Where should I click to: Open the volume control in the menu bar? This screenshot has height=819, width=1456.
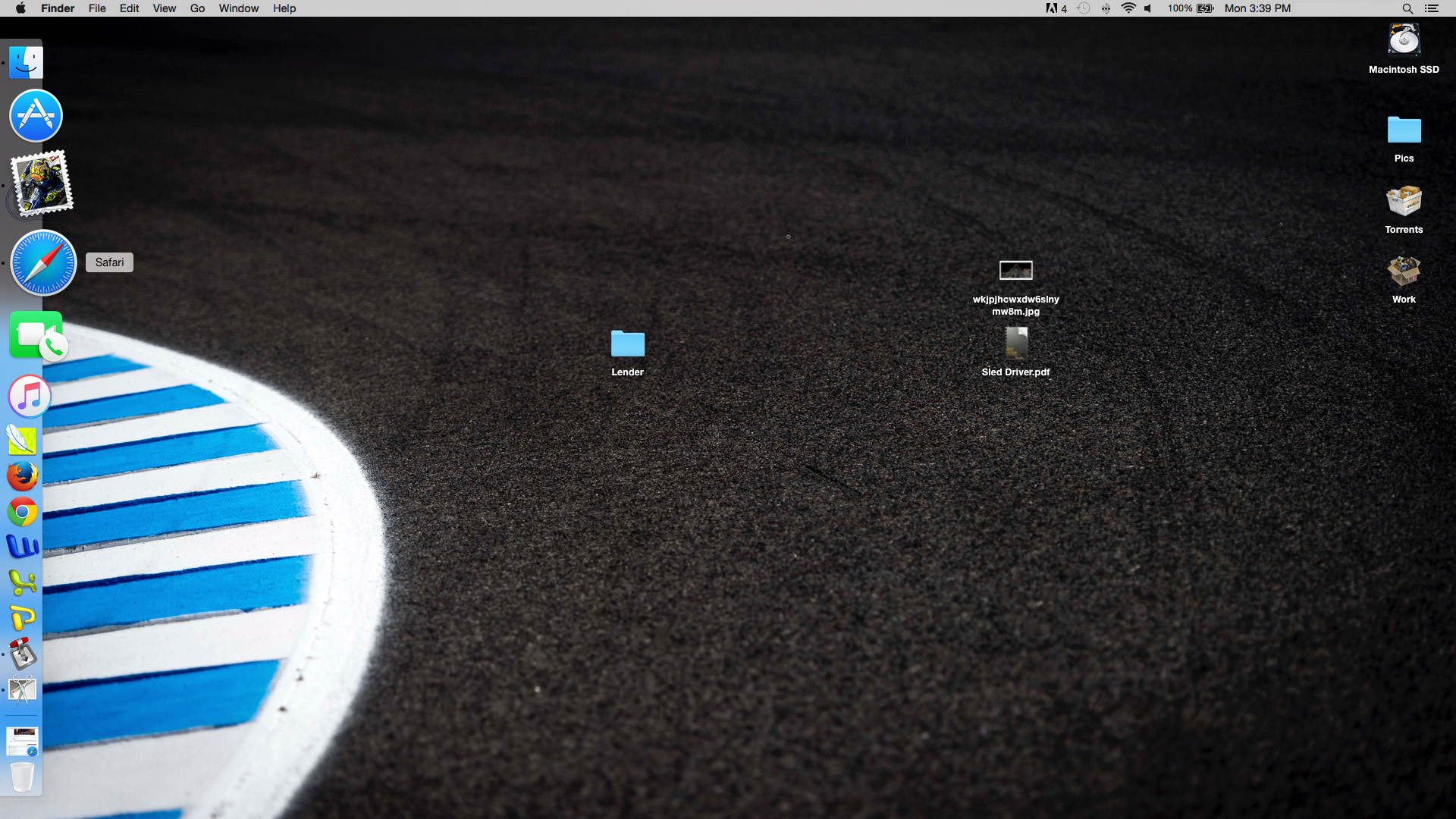coord(1148,8)
